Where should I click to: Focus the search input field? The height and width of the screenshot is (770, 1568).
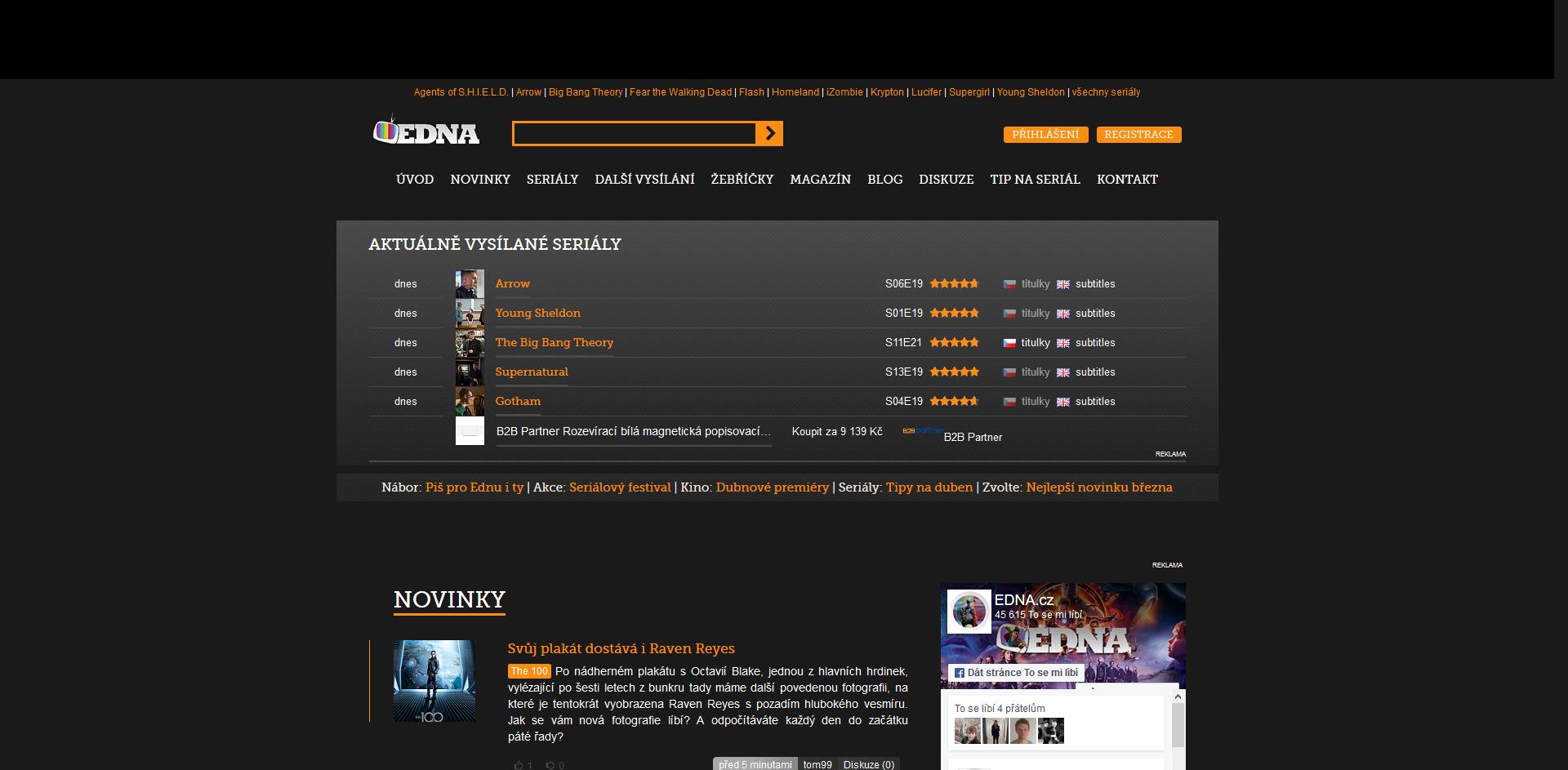click(635, 134)
